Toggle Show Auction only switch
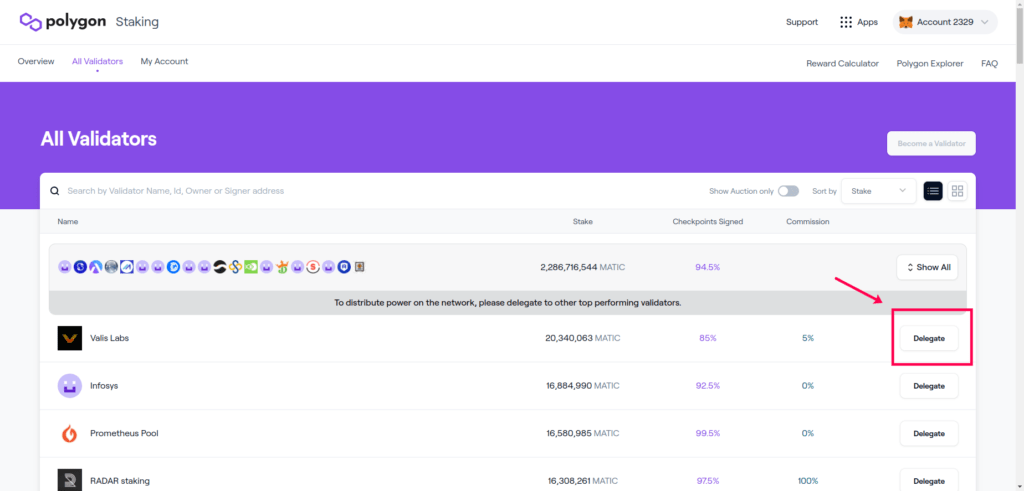This screenshot has width=1024, height=491. click(x=788, y=191)
